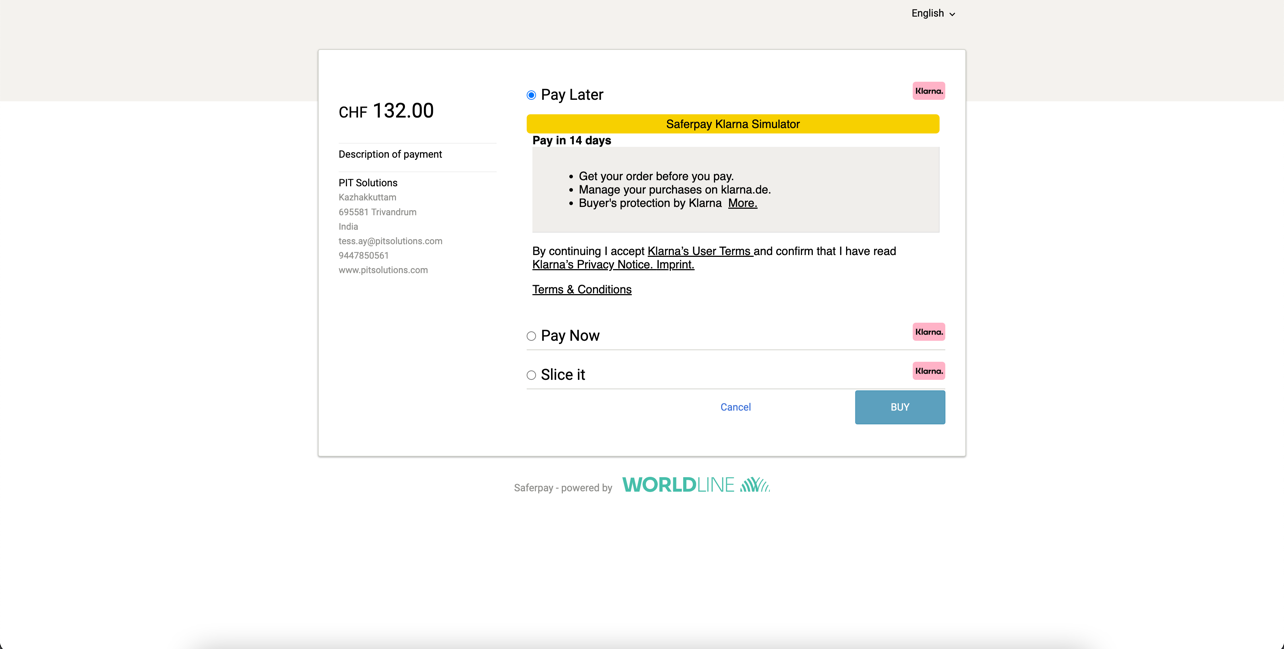Click the language selector chevron arrow
1284x649 pixels.
coord(952,14)
